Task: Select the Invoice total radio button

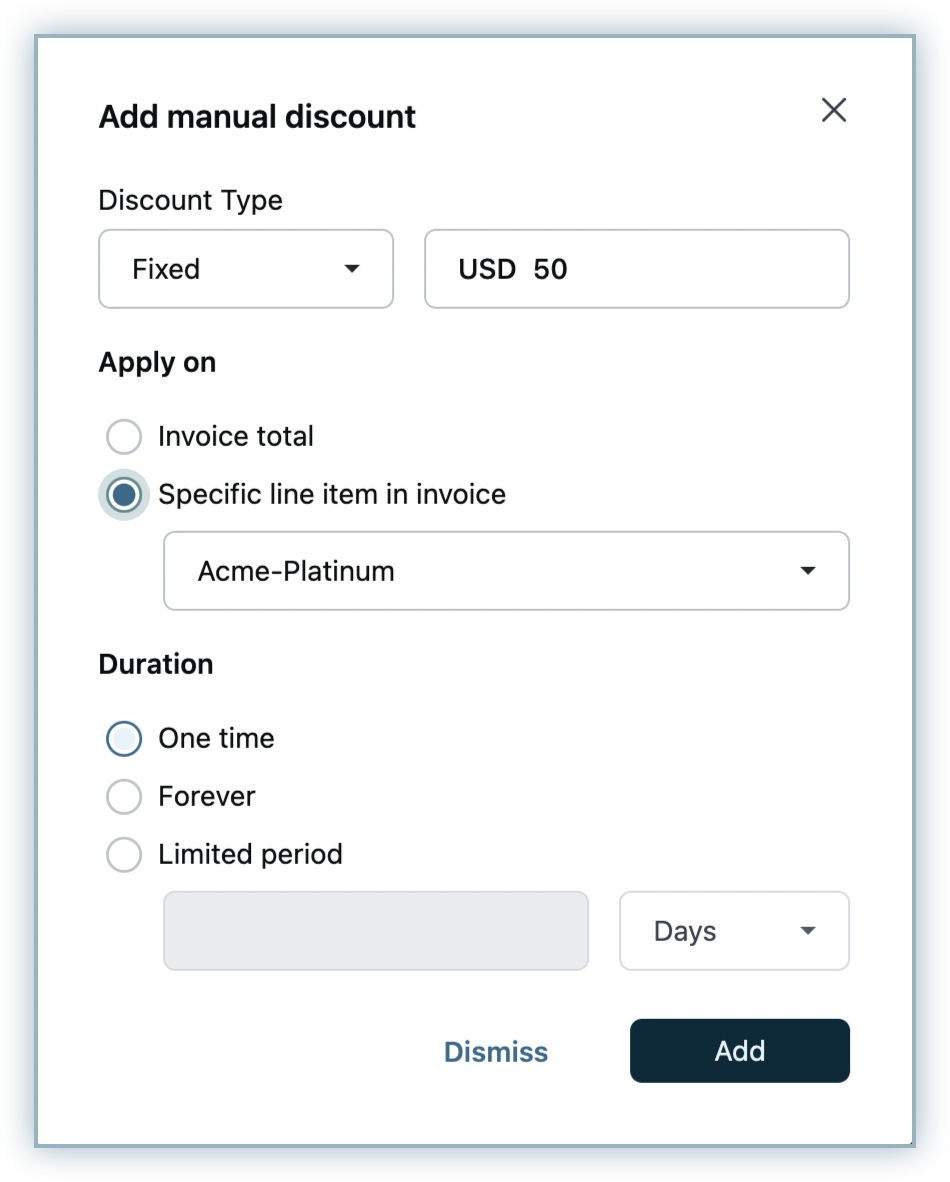Action: (x=124, y=437)
